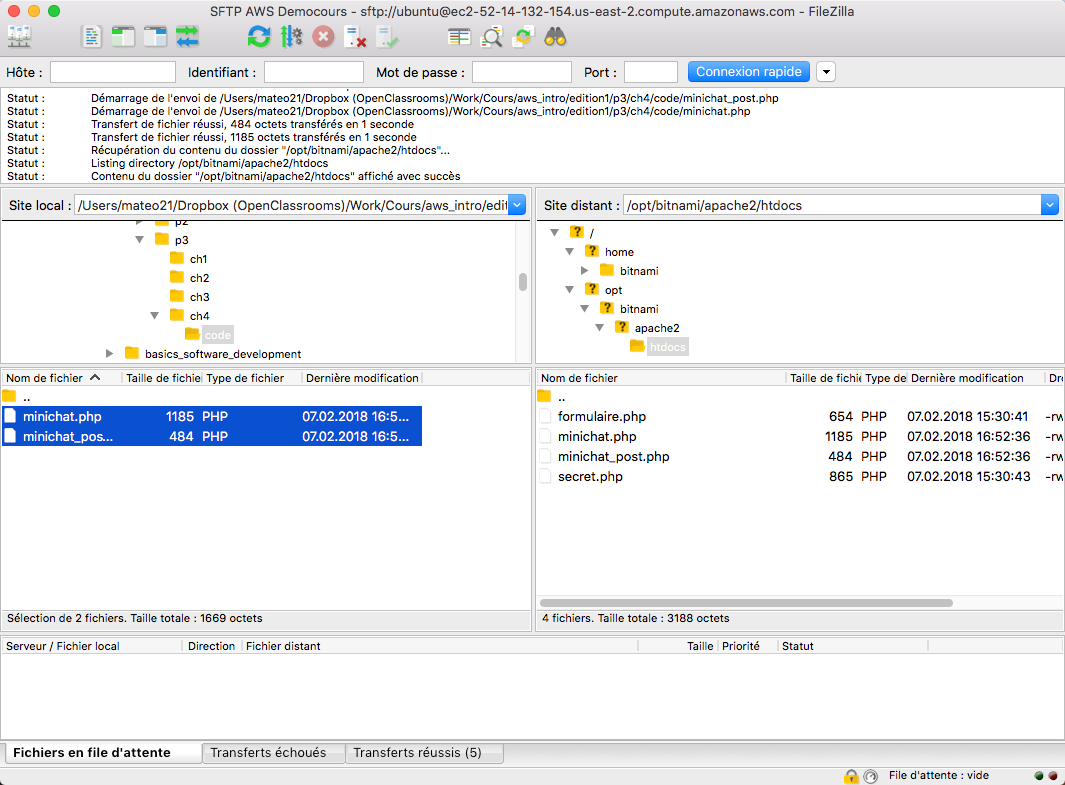Click the disconnect from server icon

pos(355,38)
